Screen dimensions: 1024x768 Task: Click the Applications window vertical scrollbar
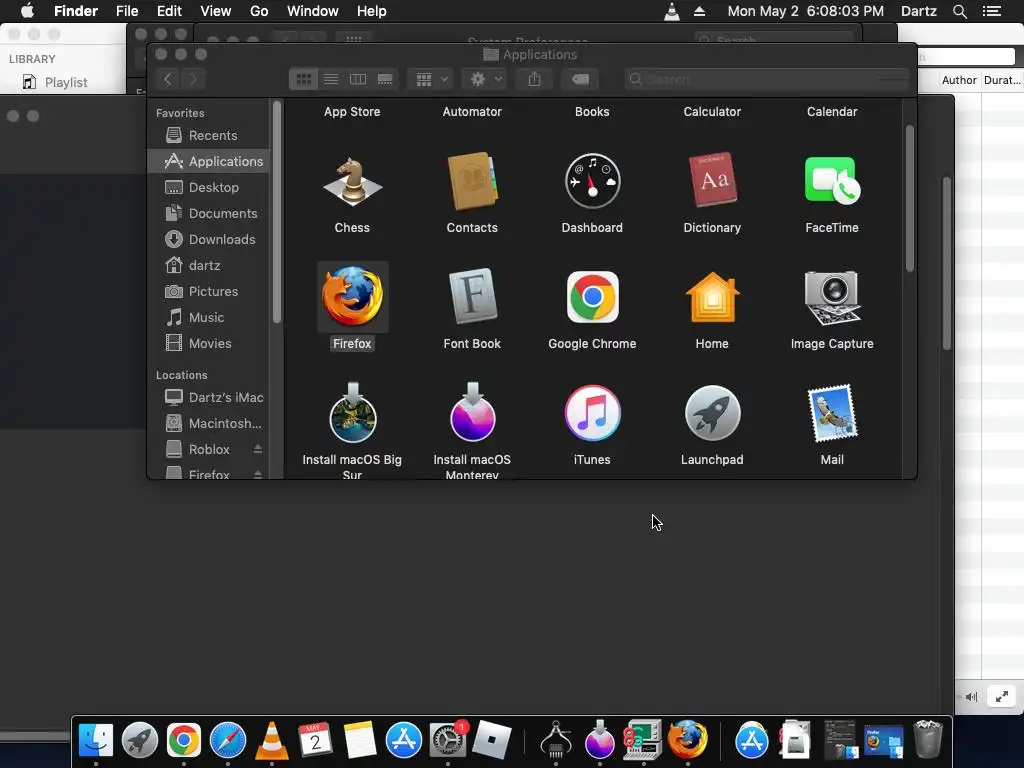(910, 199)
